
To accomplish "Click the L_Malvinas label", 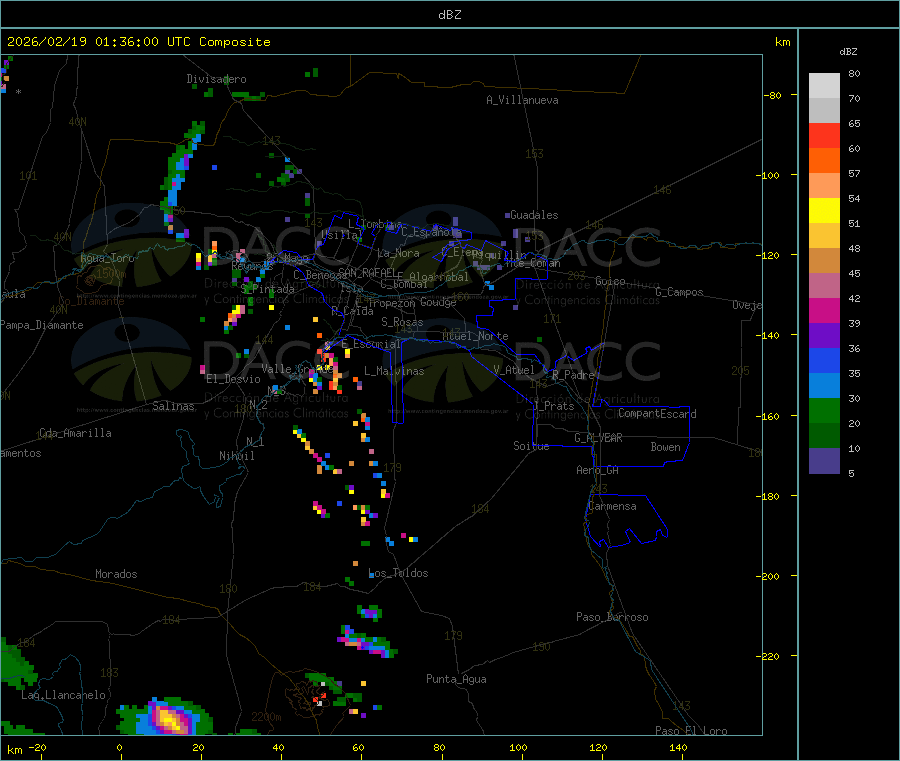I will coord(394,371).
